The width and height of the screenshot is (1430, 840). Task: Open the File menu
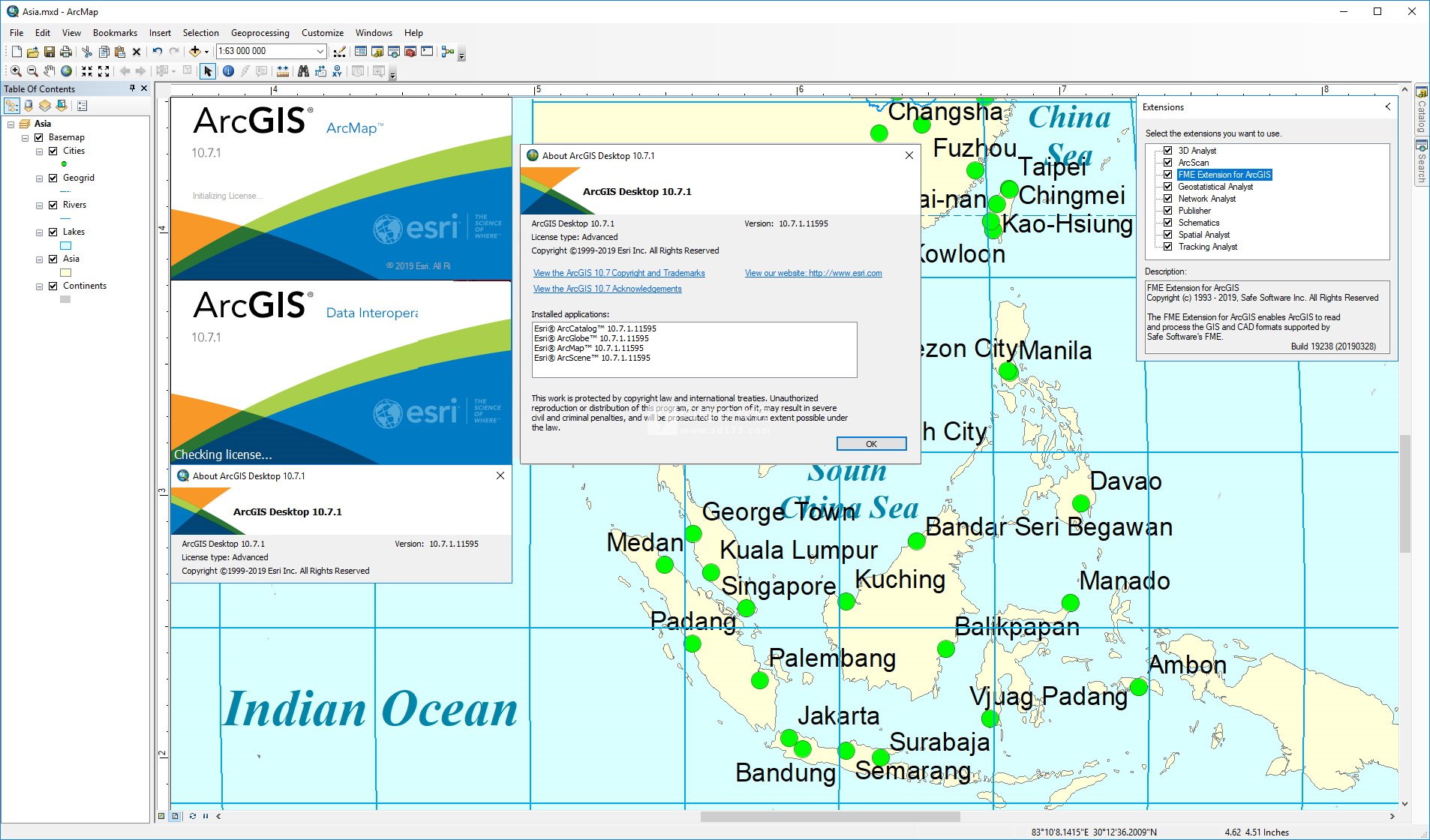coord(17,32)
